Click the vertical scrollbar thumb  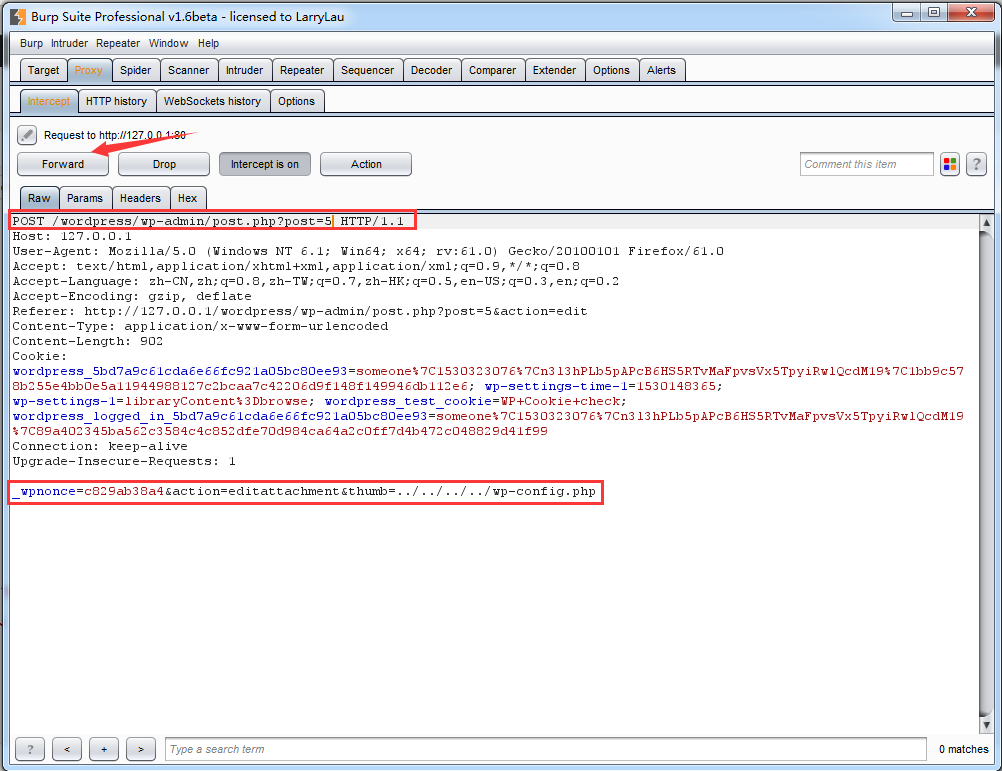click(x=986, y=474)
